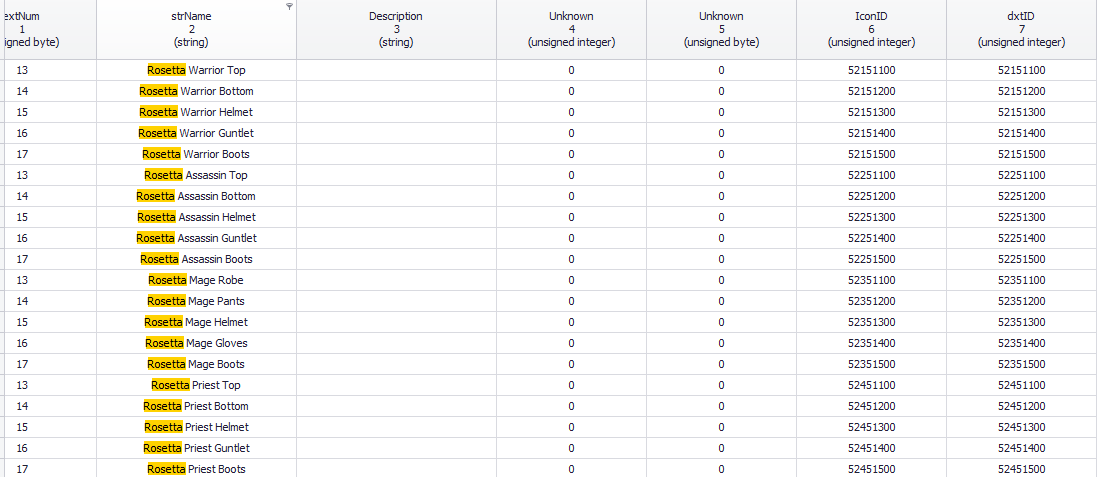This screenshot has height=477, width=1097.
Task: Click the IconID cell 52151100
Action: click(x=871, y=70)
